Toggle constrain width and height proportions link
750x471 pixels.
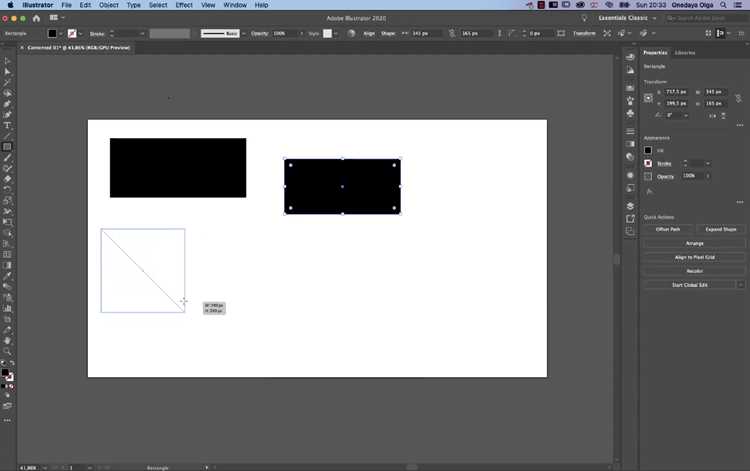click(x=739, y=98)
